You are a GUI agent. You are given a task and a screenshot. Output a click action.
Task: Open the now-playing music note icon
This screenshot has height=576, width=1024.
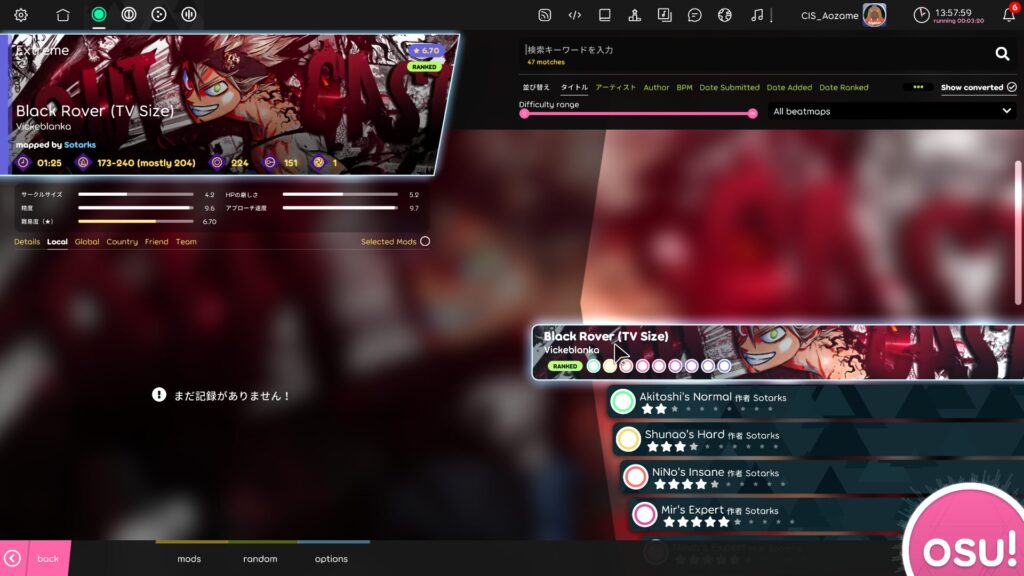(757, 15)
